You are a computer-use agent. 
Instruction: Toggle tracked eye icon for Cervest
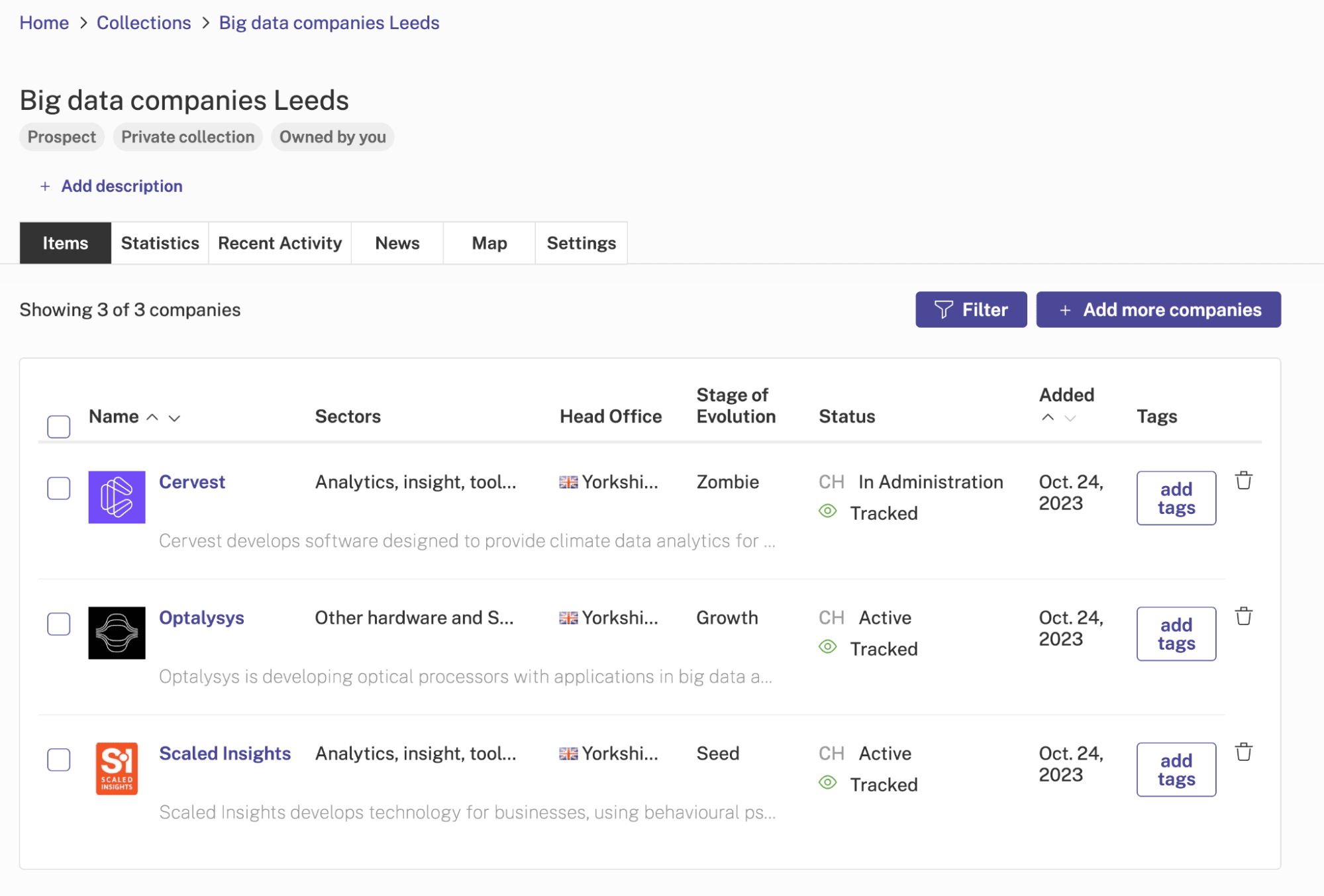click(x=827, y=511)
